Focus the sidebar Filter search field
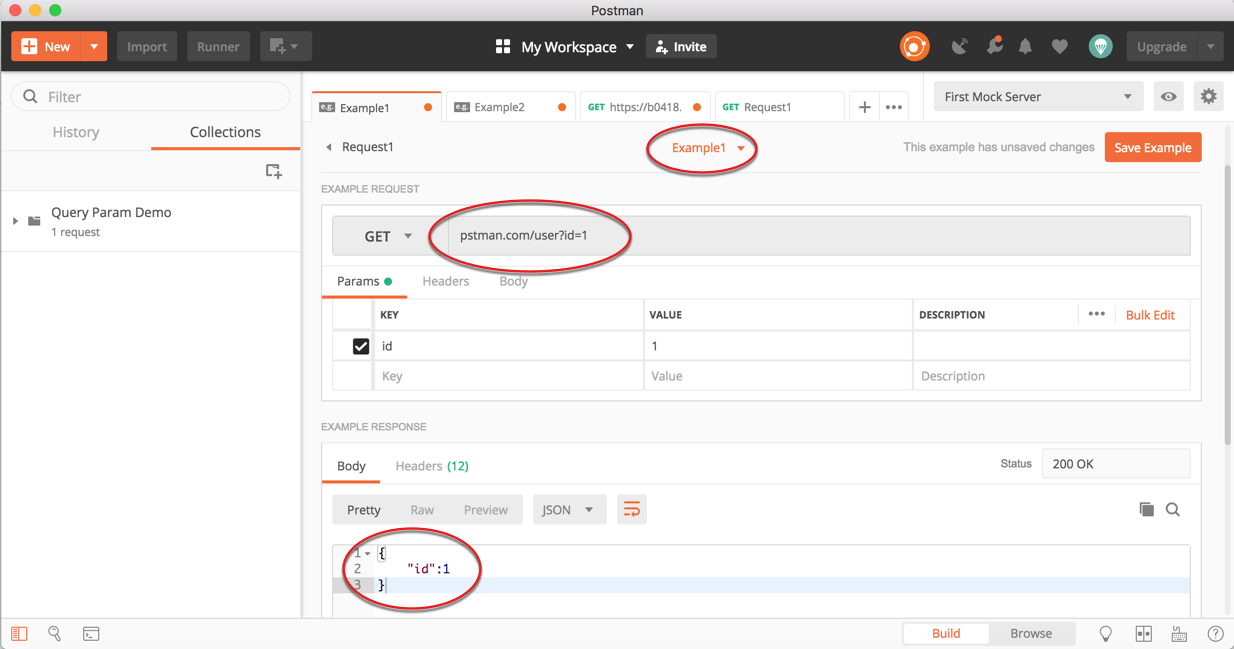 click(x=150, y=97)
